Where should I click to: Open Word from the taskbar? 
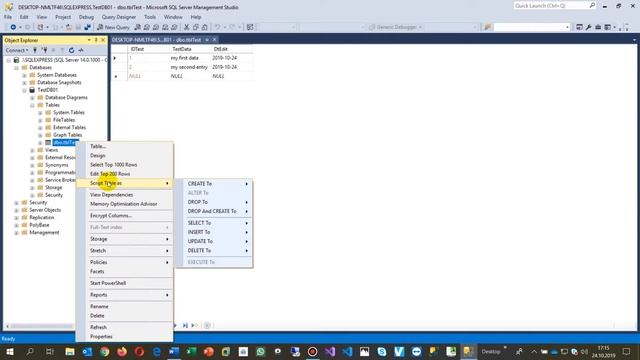pos(174,351)
